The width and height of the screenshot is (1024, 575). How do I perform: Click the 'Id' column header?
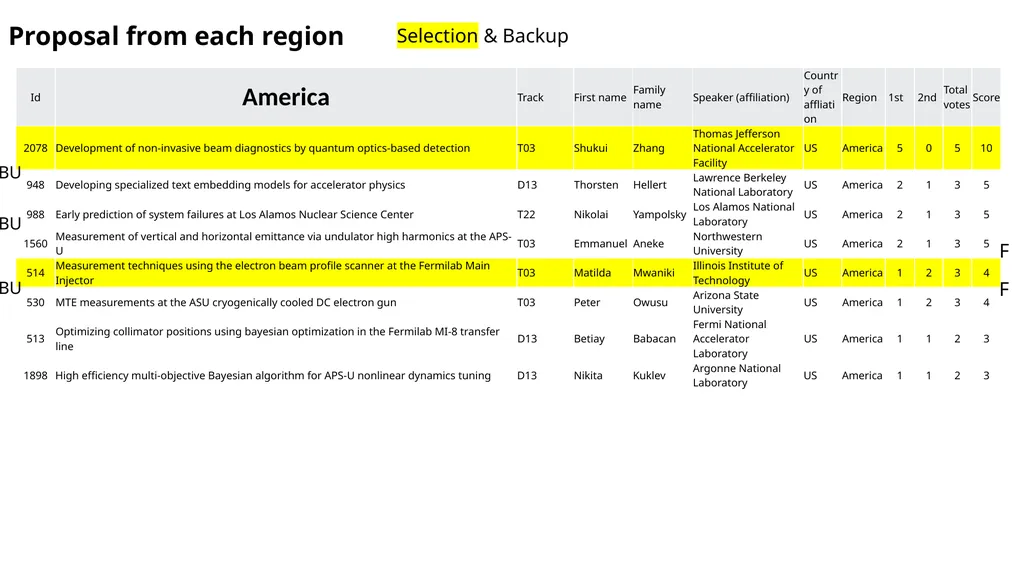(x=35, y=97)
